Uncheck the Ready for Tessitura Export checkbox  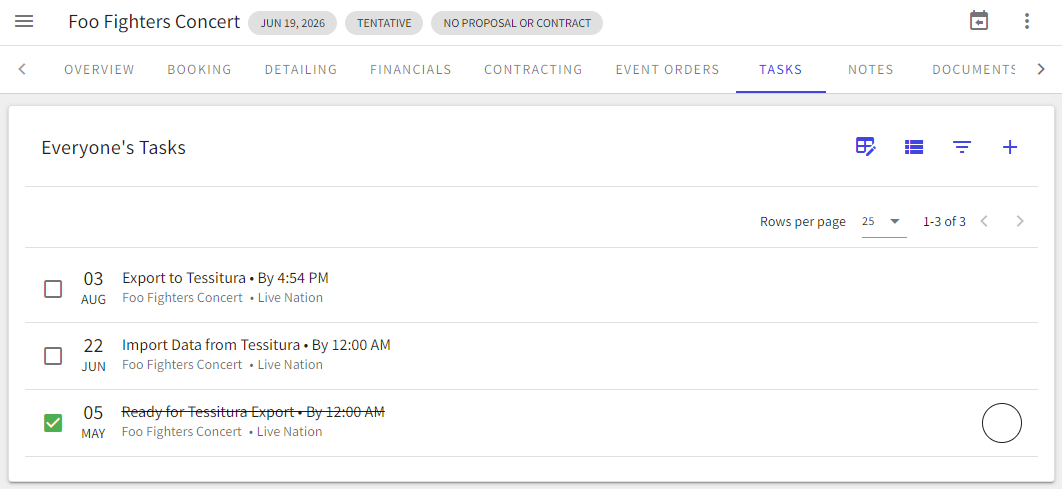[53, 423]
